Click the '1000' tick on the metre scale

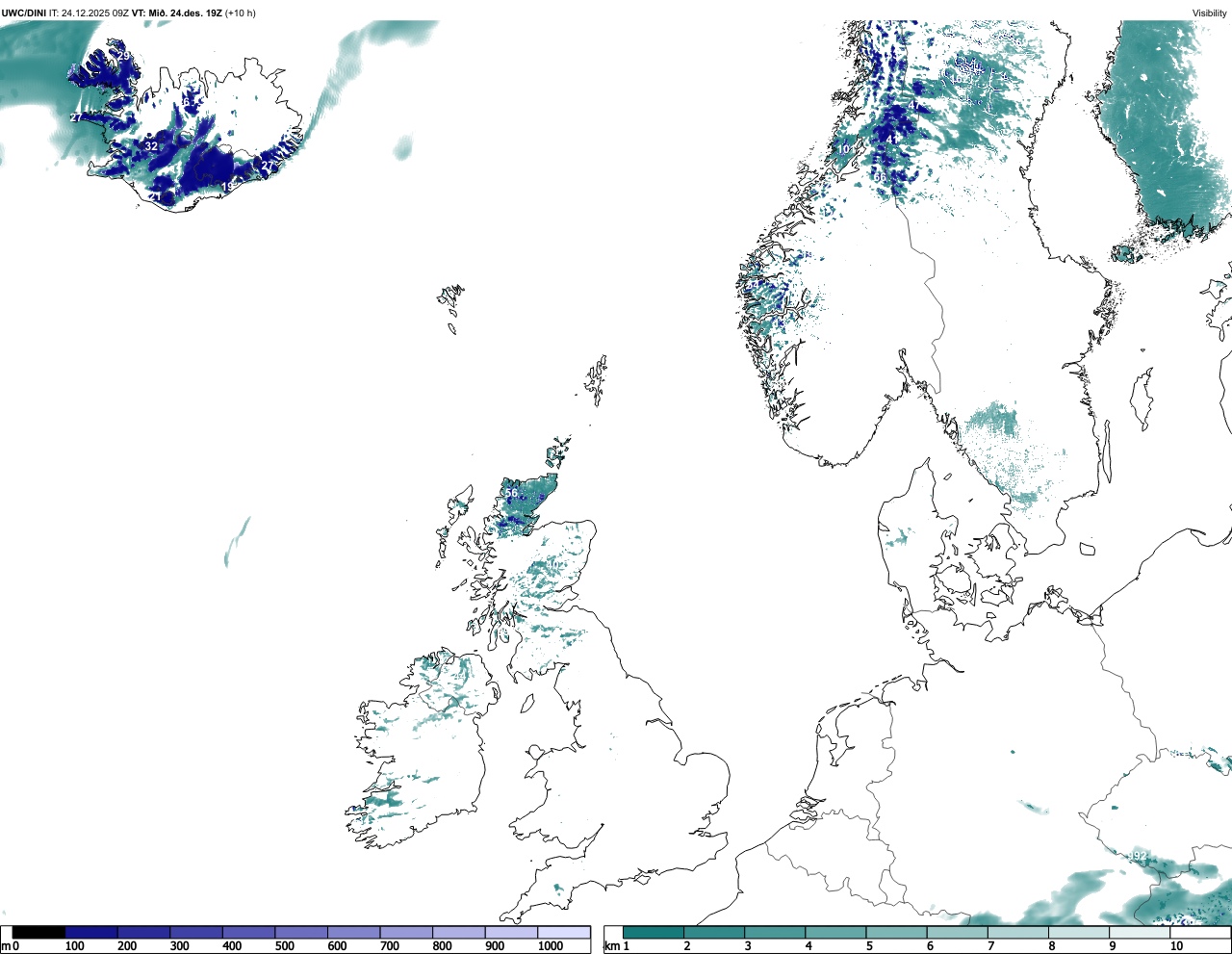pos(550,946)
